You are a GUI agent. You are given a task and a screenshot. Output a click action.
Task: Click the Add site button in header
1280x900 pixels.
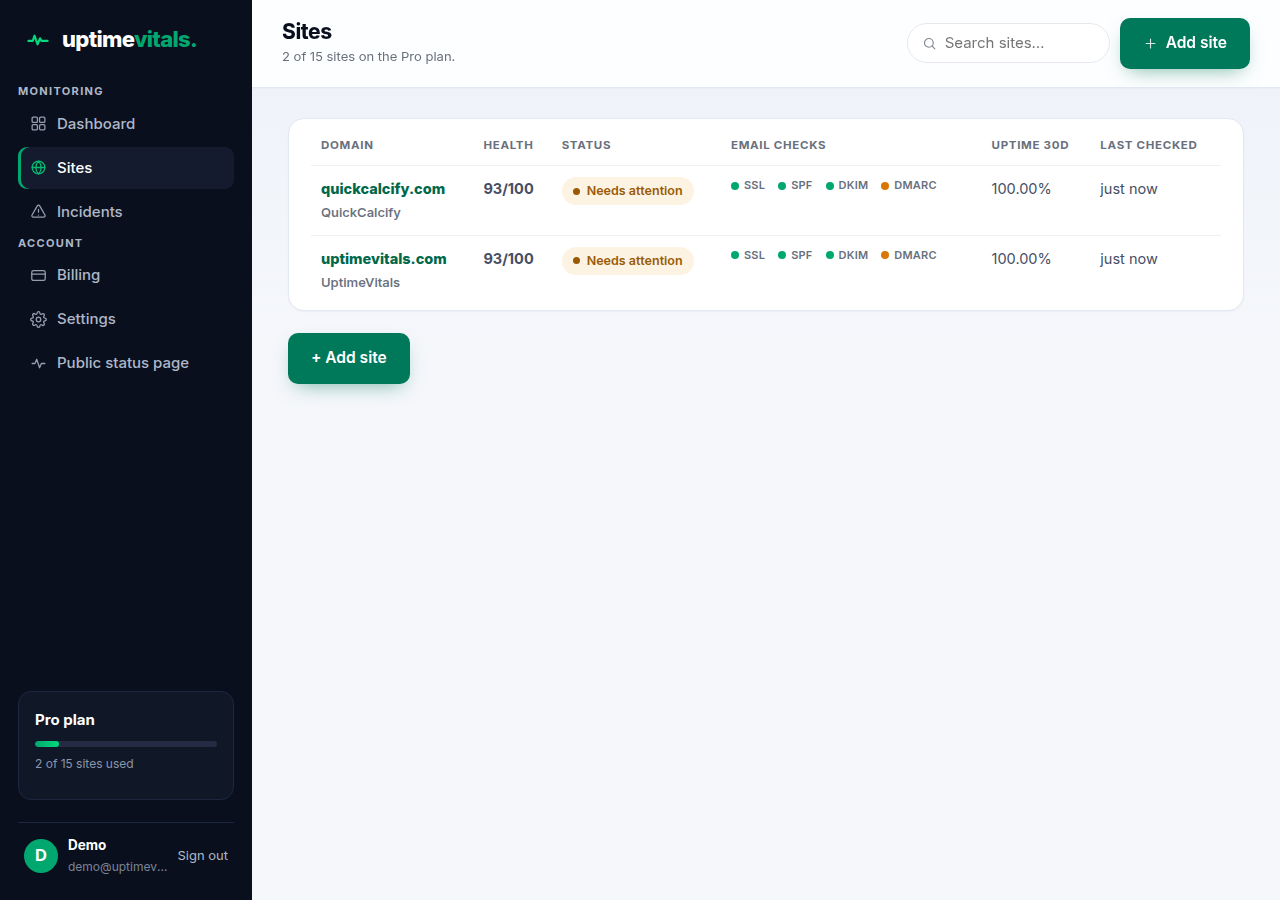tap(1185, 43)
